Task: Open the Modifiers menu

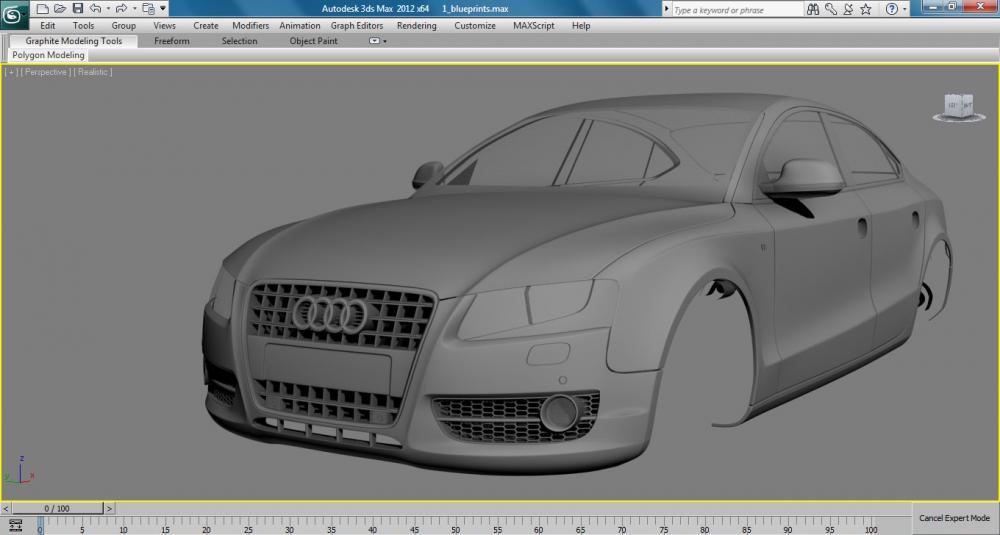Action: (250, 26)
